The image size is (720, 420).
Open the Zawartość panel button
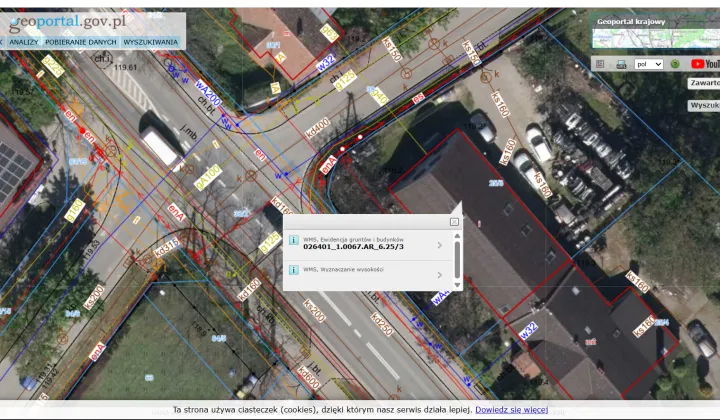pos(704,83)
